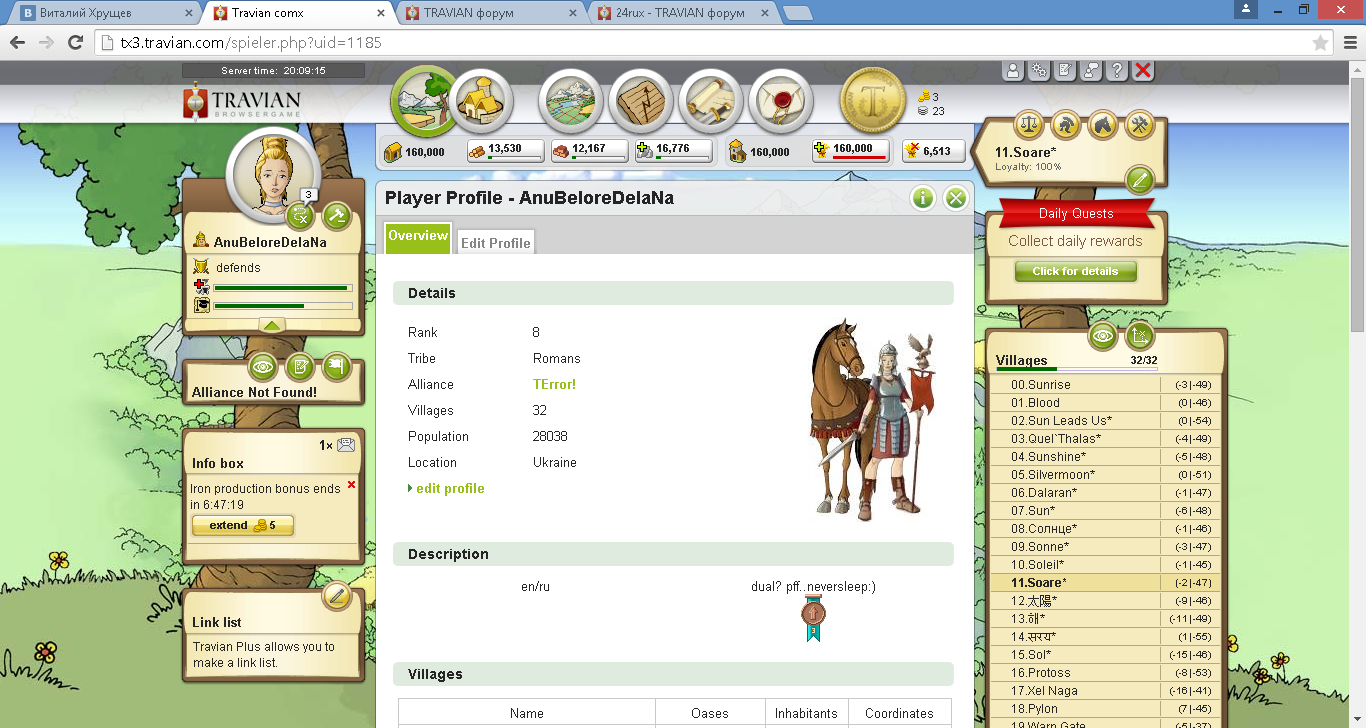
Task: Log out with the red X icon
Action: coord(1143,71)
